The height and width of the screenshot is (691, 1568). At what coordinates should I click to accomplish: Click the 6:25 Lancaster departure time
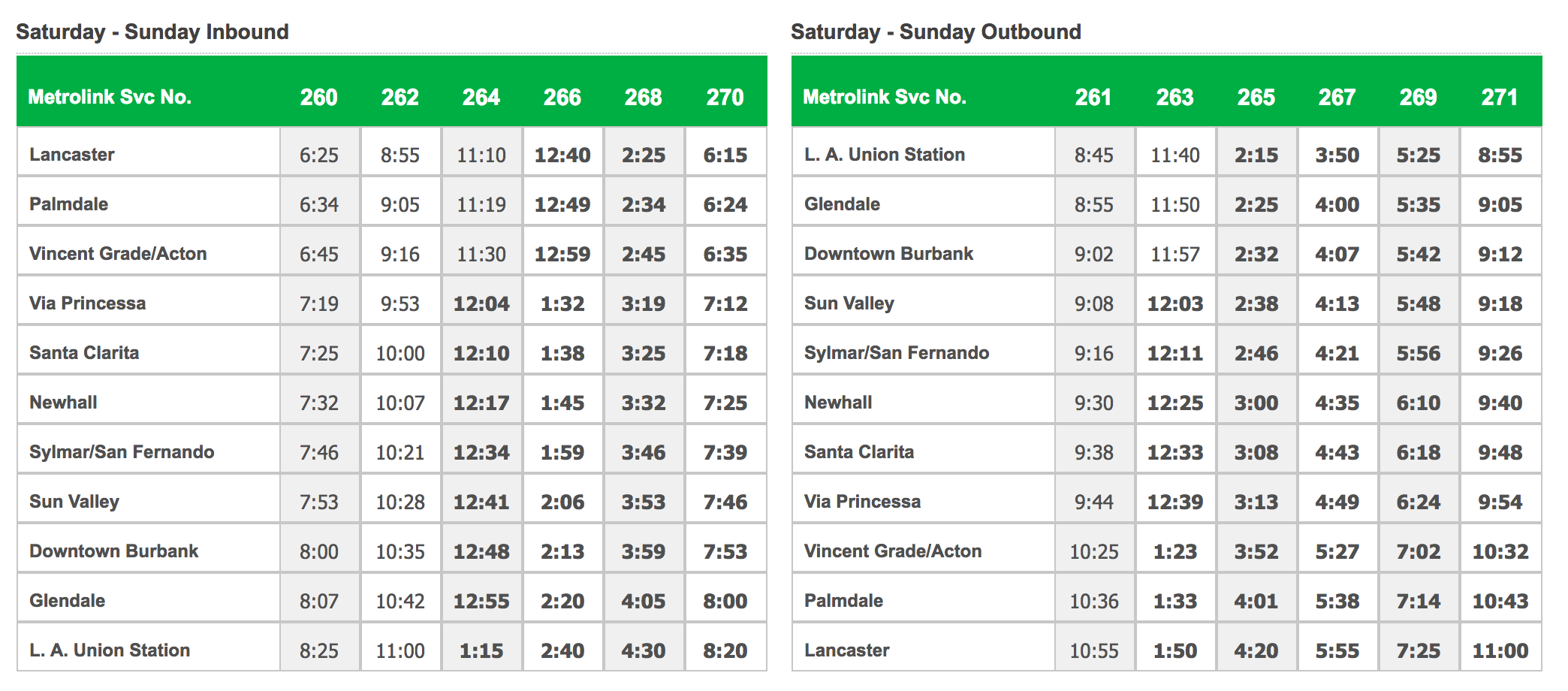(x=319, y=155)
